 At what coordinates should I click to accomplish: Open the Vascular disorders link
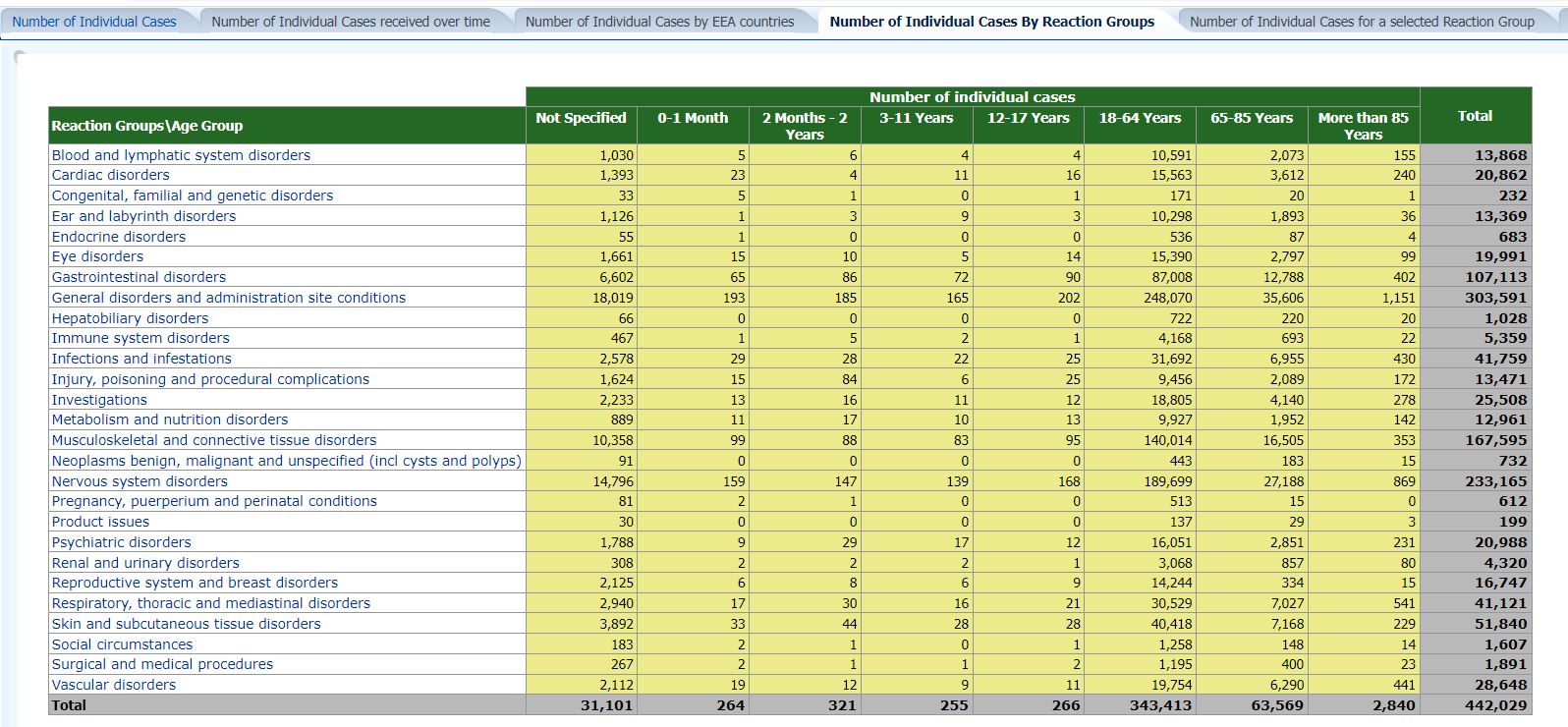coord(114,685)
